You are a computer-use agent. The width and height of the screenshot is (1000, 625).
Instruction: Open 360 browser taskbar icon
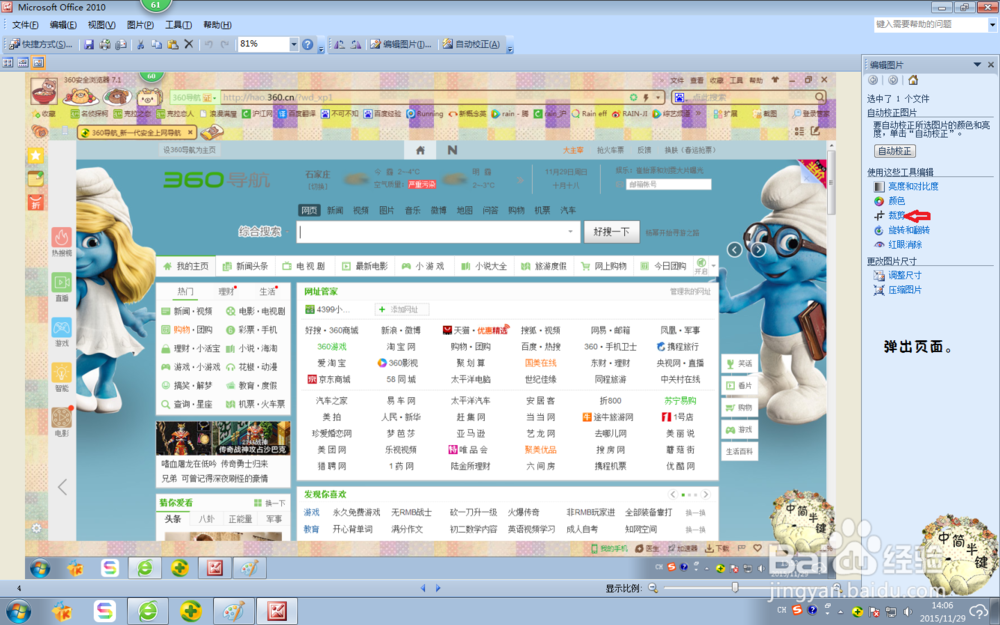click(148, 612)
